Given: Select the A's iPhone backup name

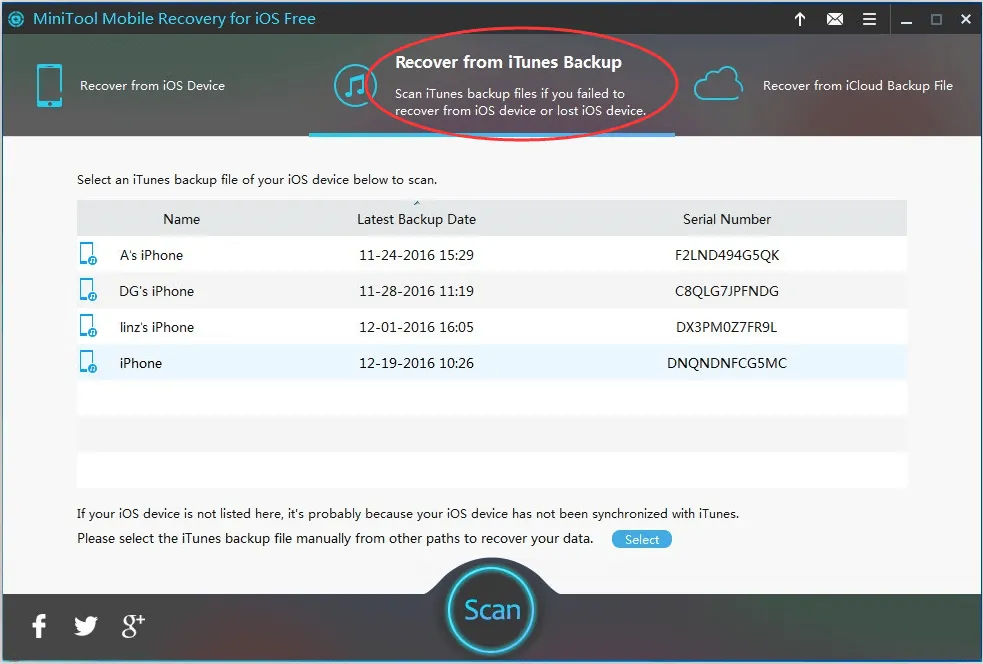Looking at the screenshot, I should pos(151,255).
